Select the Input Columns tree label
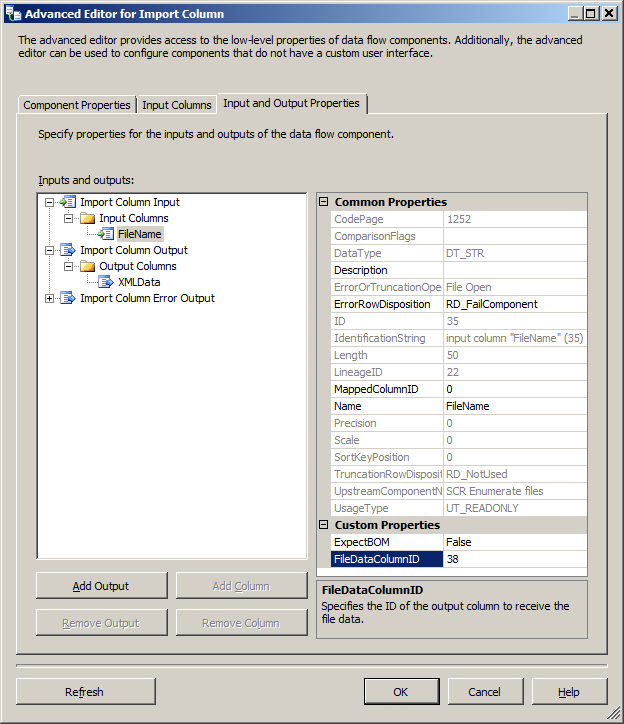624x724 pixels. pos(134,218)
